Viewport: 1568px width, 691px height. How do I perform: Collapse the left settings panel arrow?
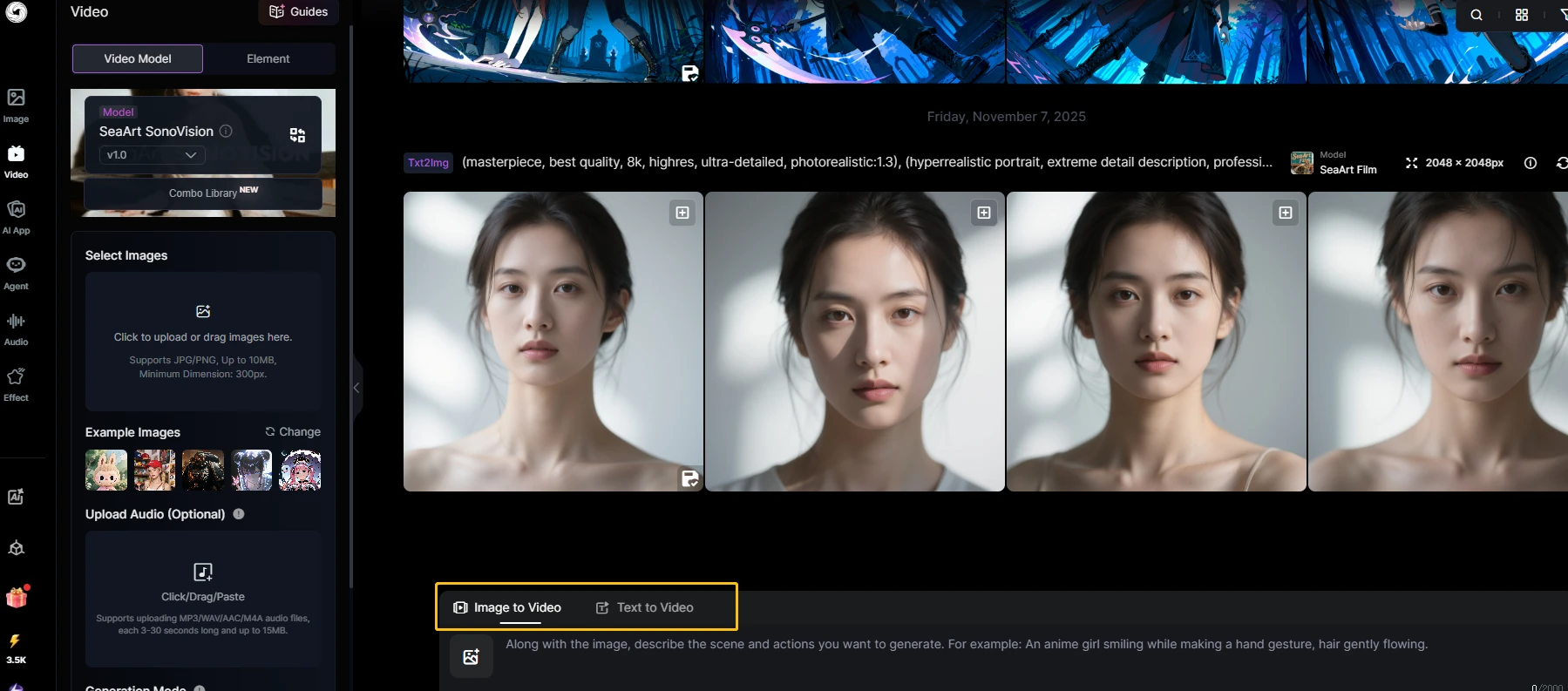[356, 388]
